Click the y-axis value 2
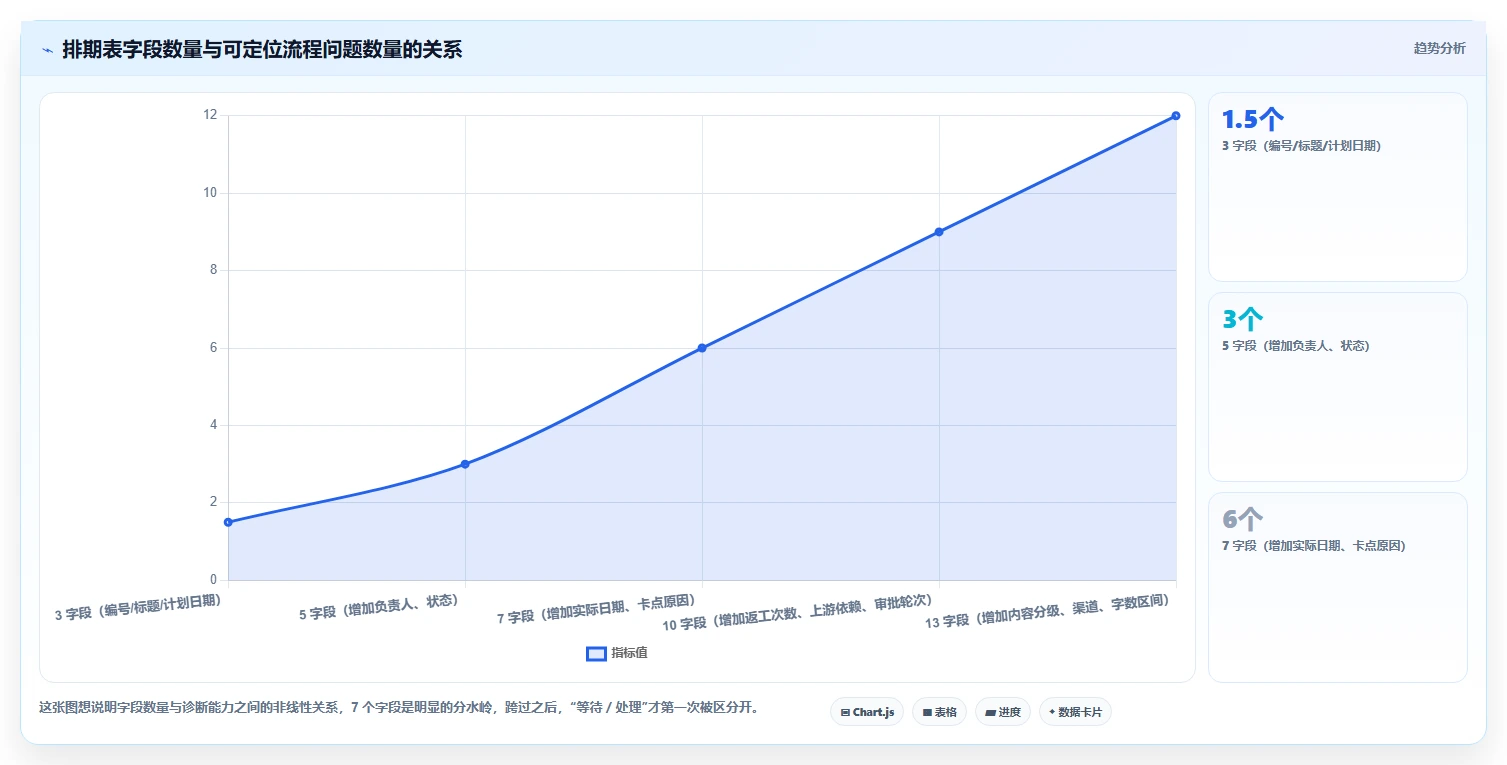Screen dimensions: 1507x765 [x=213, y=502]
